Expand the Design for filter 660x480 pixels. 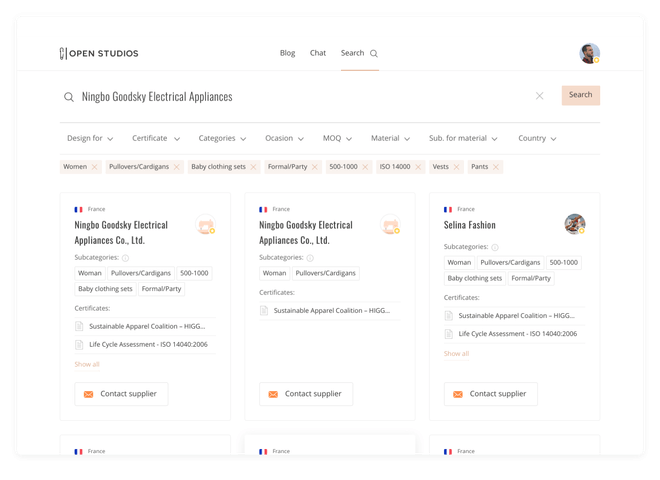pyautogui.click(x=90, y=139)
